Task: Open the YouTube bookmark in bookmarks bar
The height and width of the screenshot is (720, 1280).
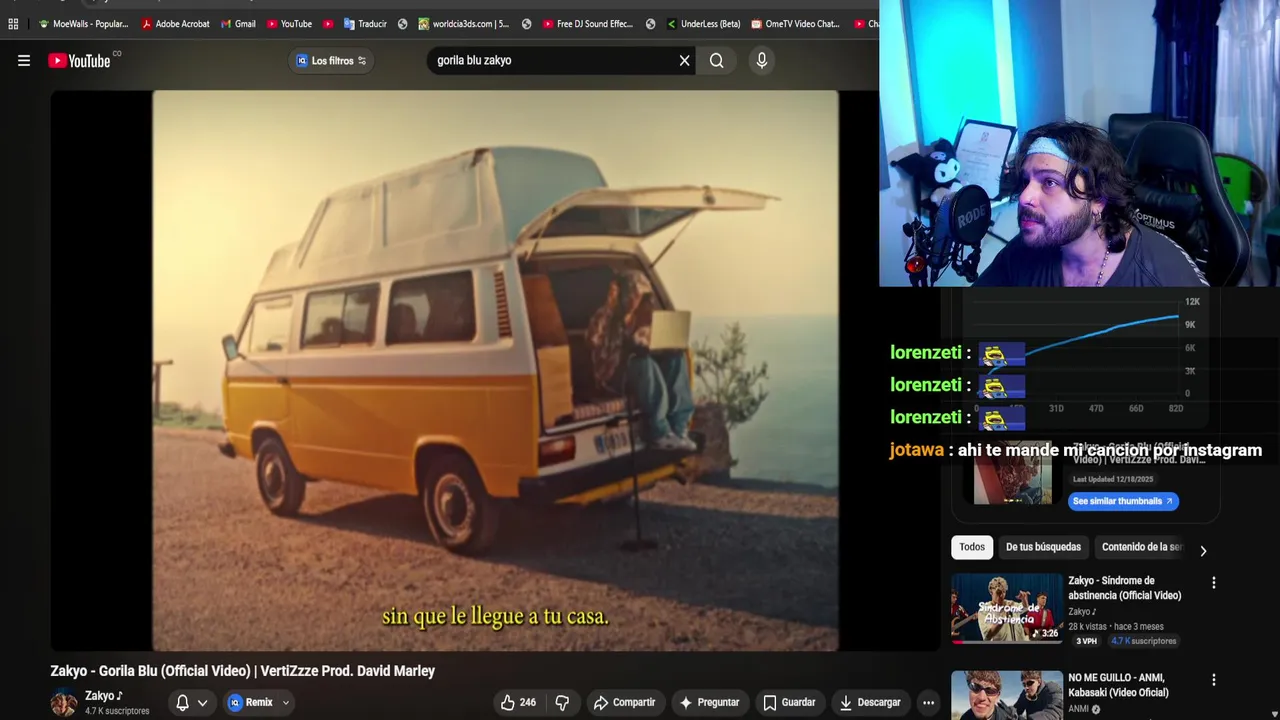Action: coord(289,24)
